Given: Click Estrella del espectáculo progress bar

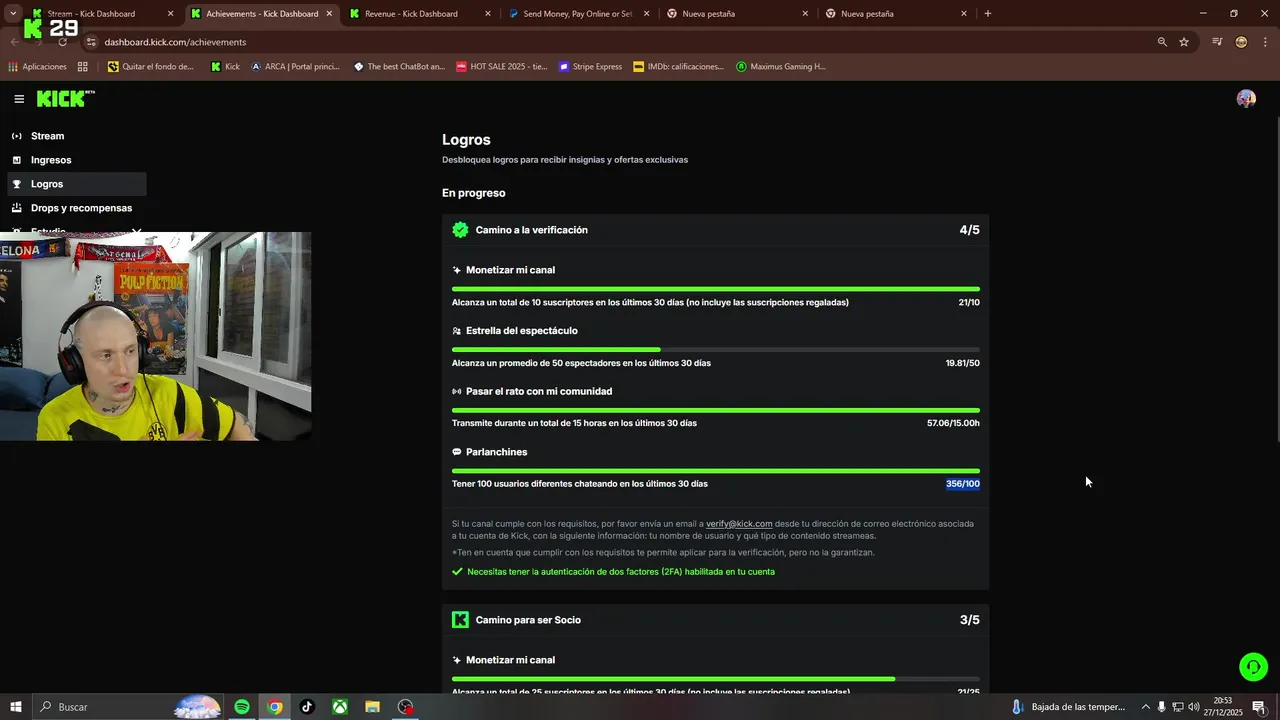Looking at the screenshot, I should tap(716, 349).
